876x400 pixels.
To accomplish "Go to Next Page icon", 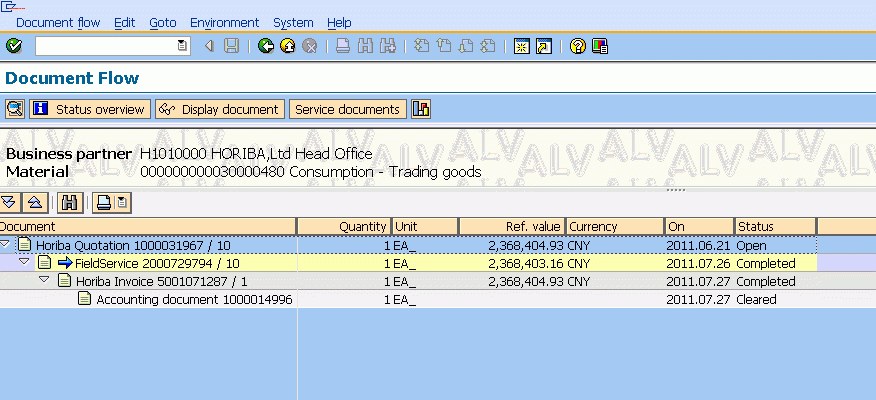I will (x=465, y=46).
